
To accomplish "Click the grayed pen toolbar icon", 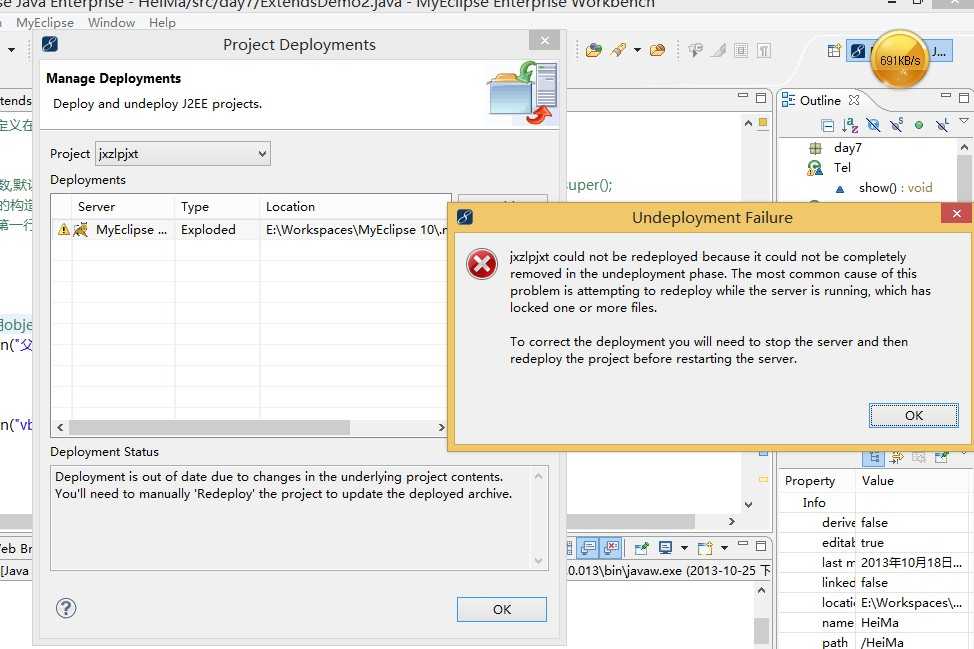I will click(719, 50).
